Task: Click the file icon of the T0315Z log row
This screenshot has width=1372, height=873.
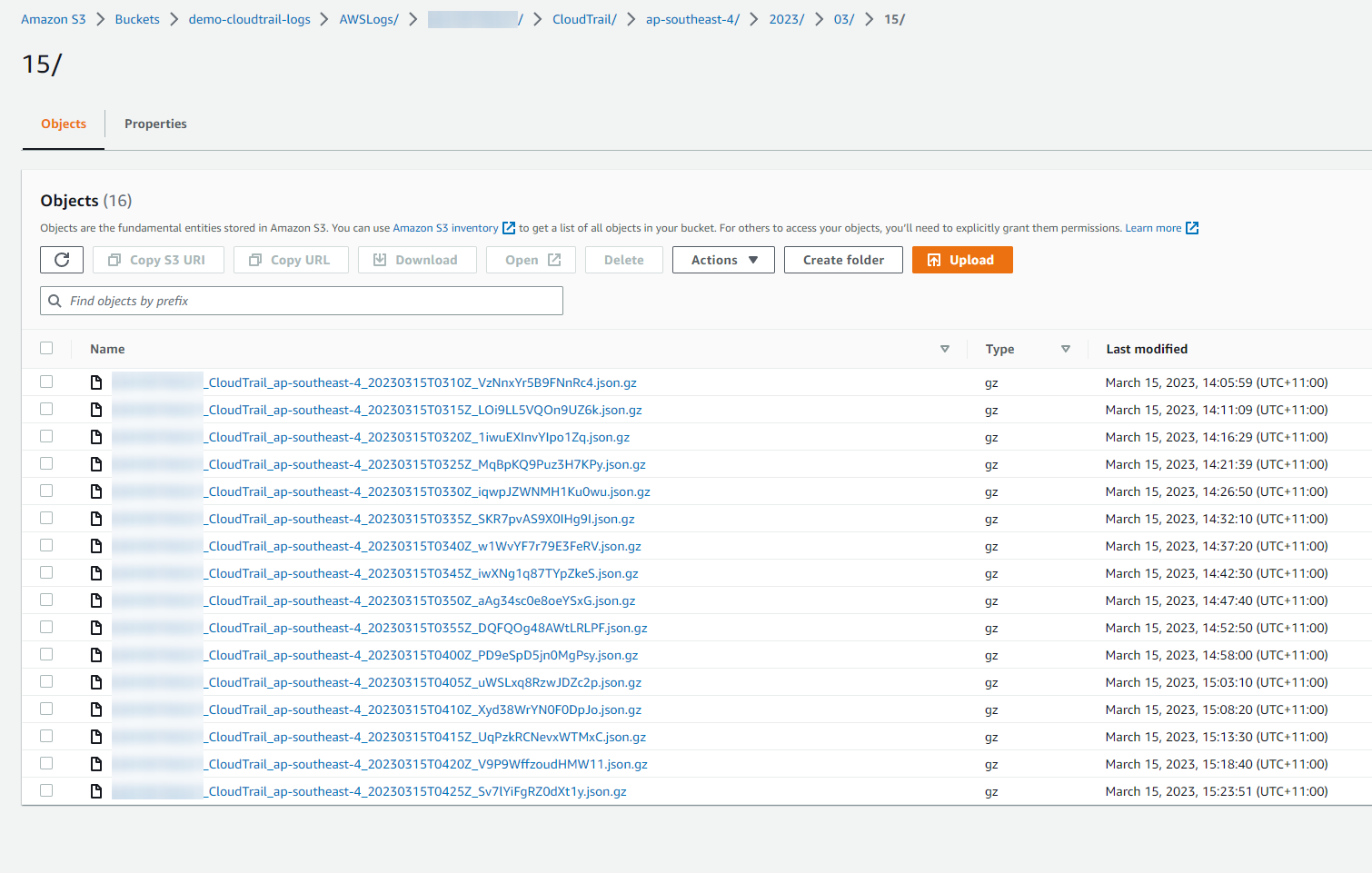Action: click(x=96, y=410)
